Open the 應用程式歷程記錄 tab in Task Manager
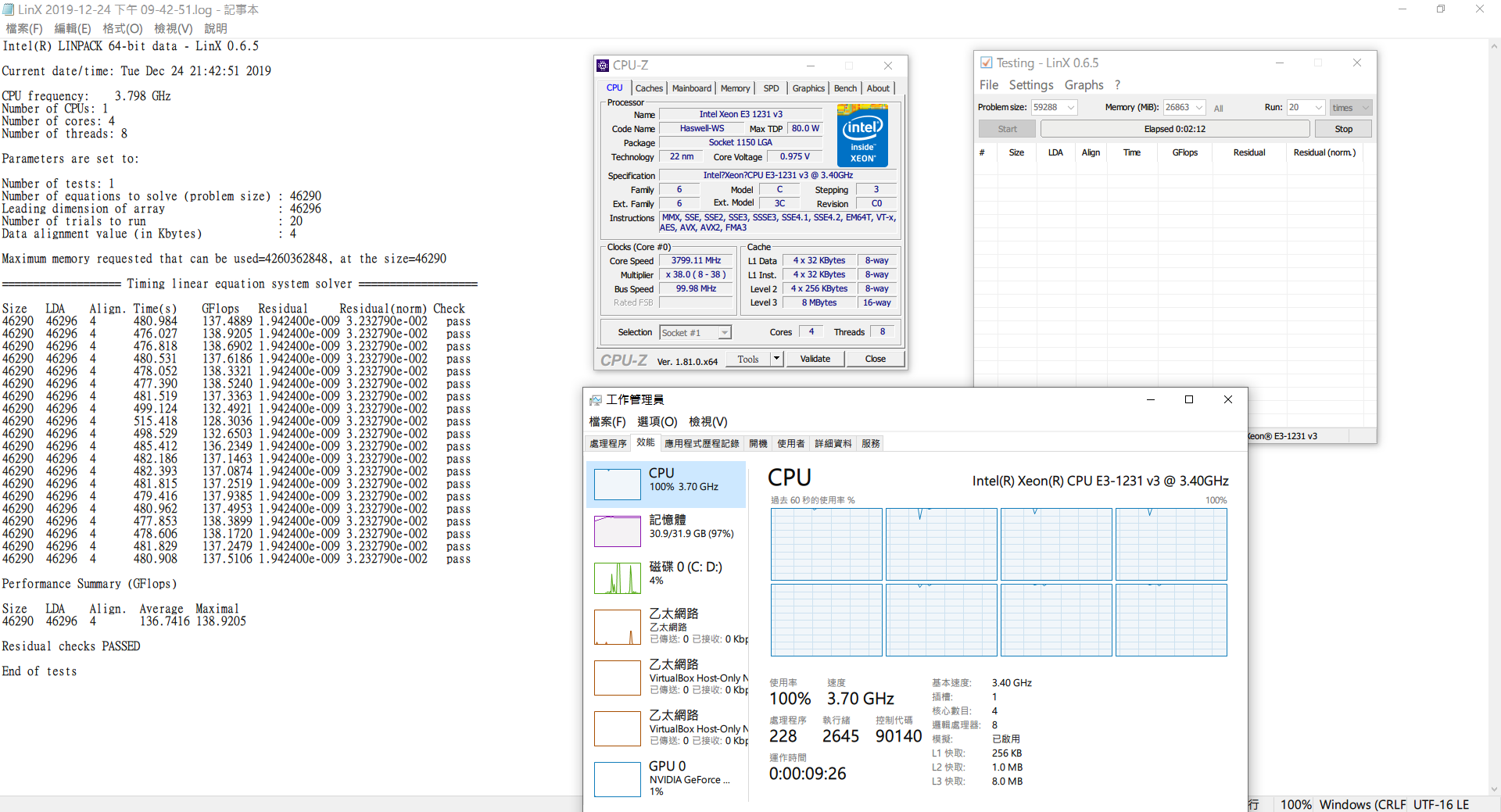1501x812 pixels. [x=701, y=443]
